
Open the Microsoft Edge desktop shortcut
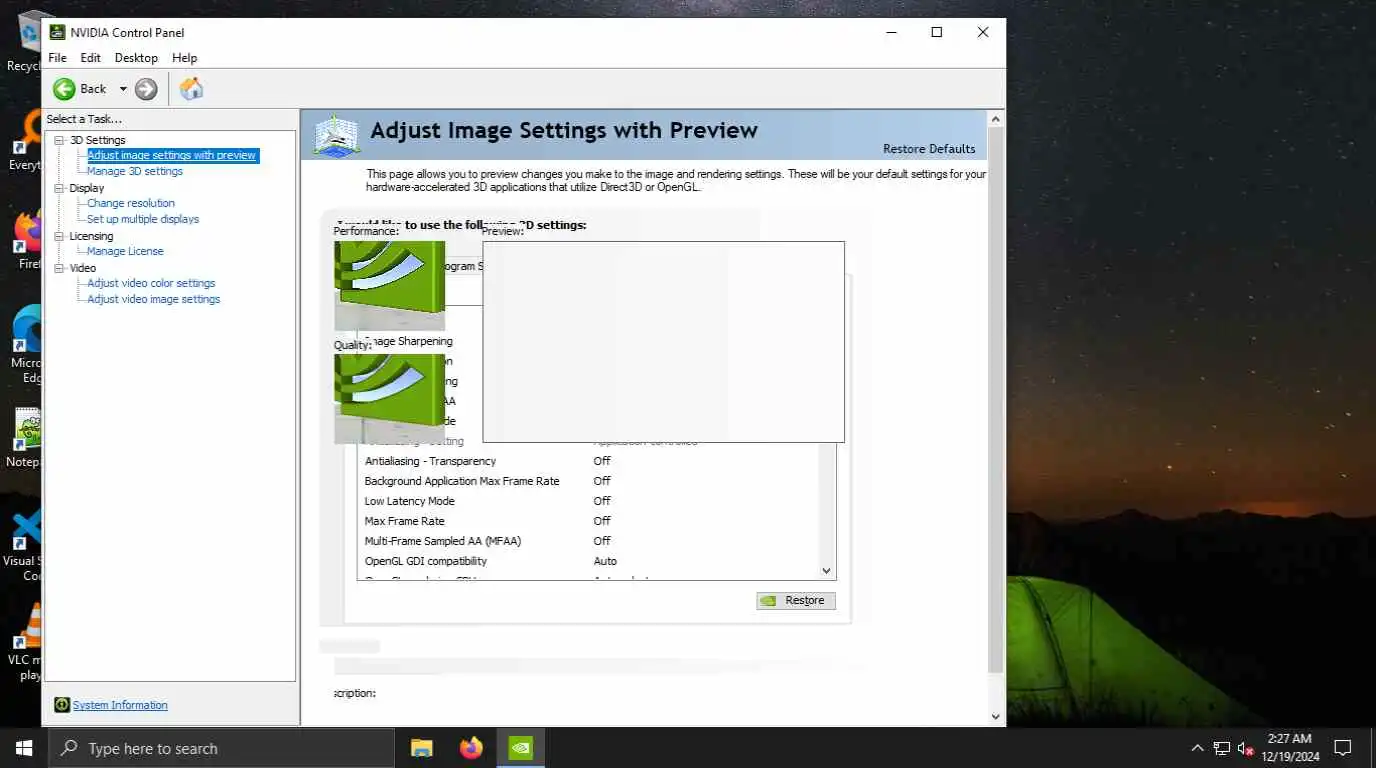pyautogui.click(x=28, y=345)
